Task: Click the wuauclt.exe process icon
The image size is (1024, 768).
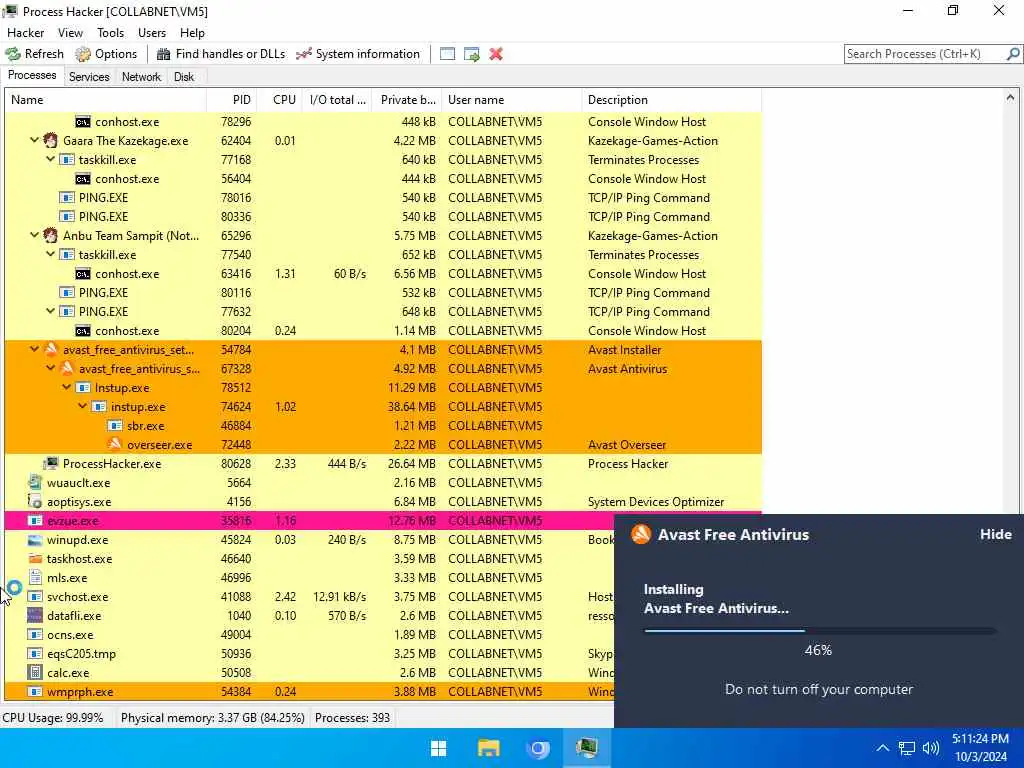Action: coord(35,483)
